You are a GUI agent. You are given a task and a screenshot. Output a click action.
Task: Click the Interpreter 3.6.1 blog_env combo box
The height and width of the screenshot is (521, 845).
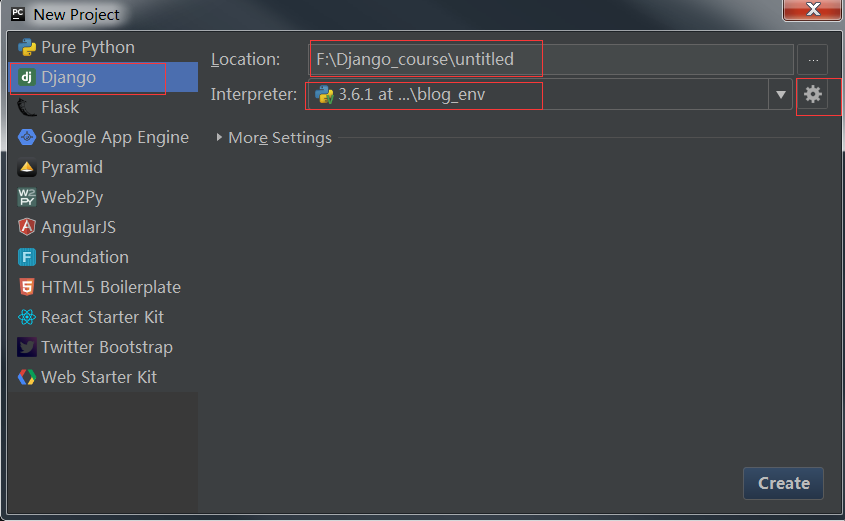550,95
